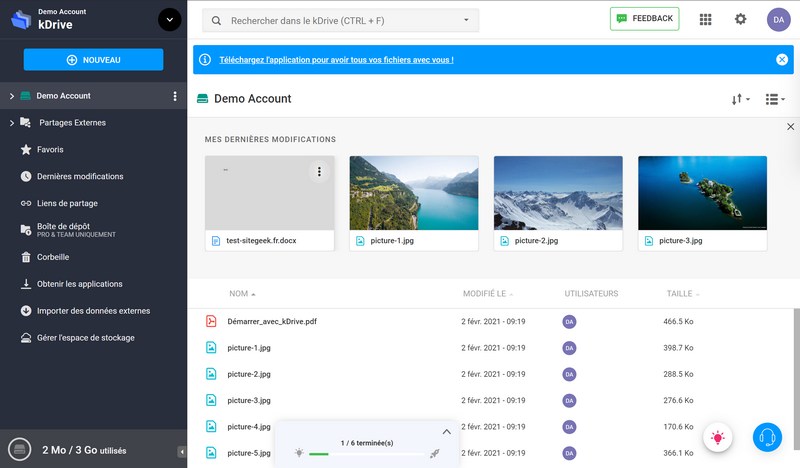The image size is (800, 468).
Task: Click the DA user avatar
Action: pos(778,19)
